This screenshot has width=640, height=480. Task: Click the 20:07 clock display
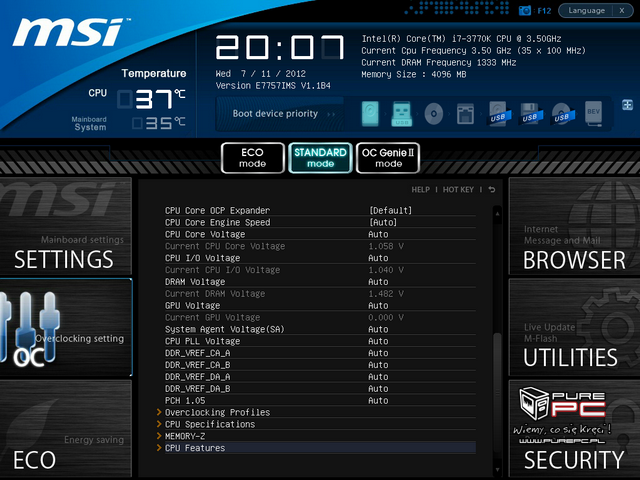coord(280,47)
